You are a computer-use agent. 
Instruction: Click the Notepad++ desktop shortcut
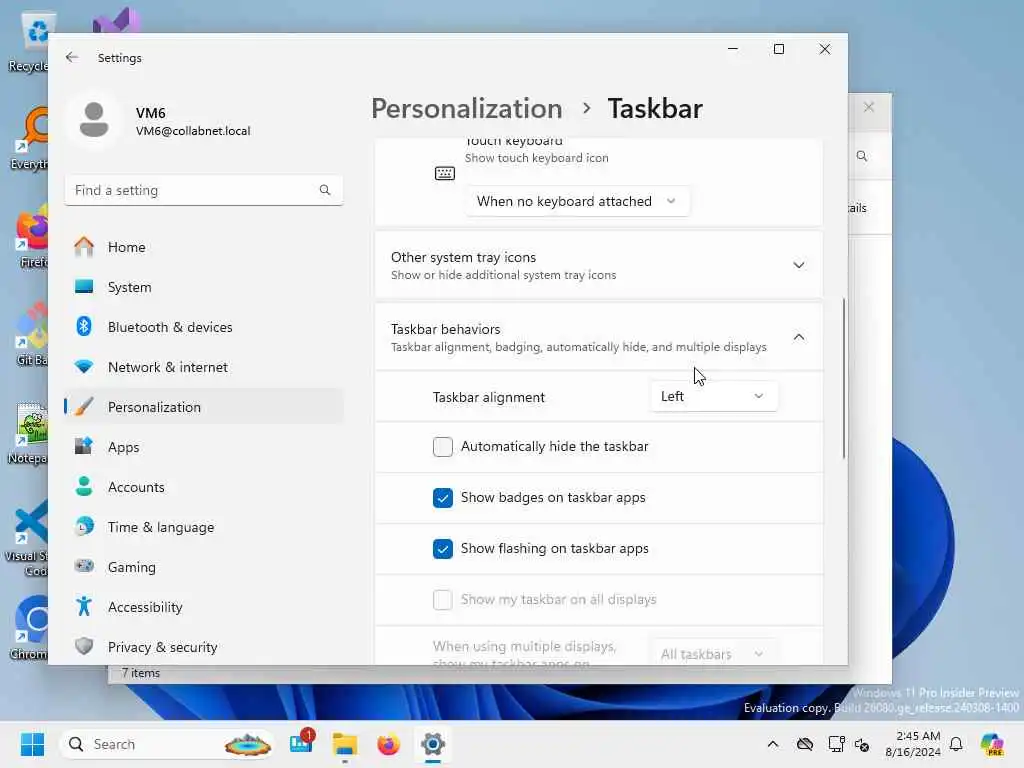point(29,432)
